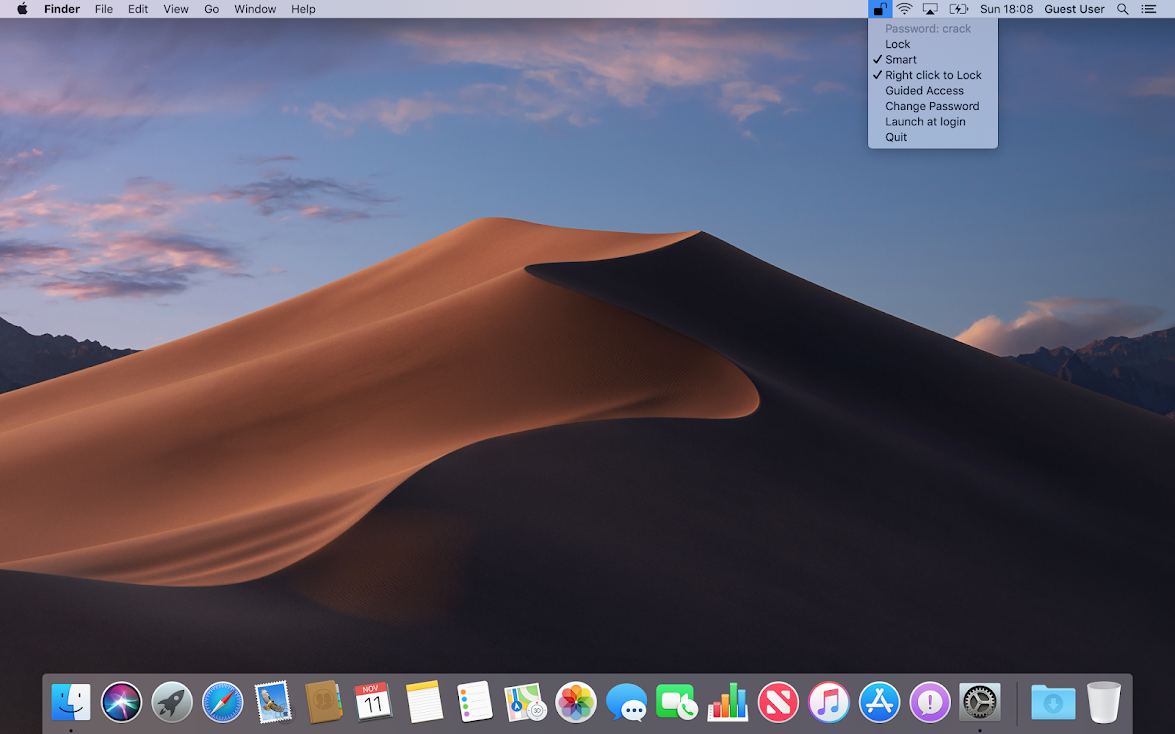Open Guest User account menu

1075,9
